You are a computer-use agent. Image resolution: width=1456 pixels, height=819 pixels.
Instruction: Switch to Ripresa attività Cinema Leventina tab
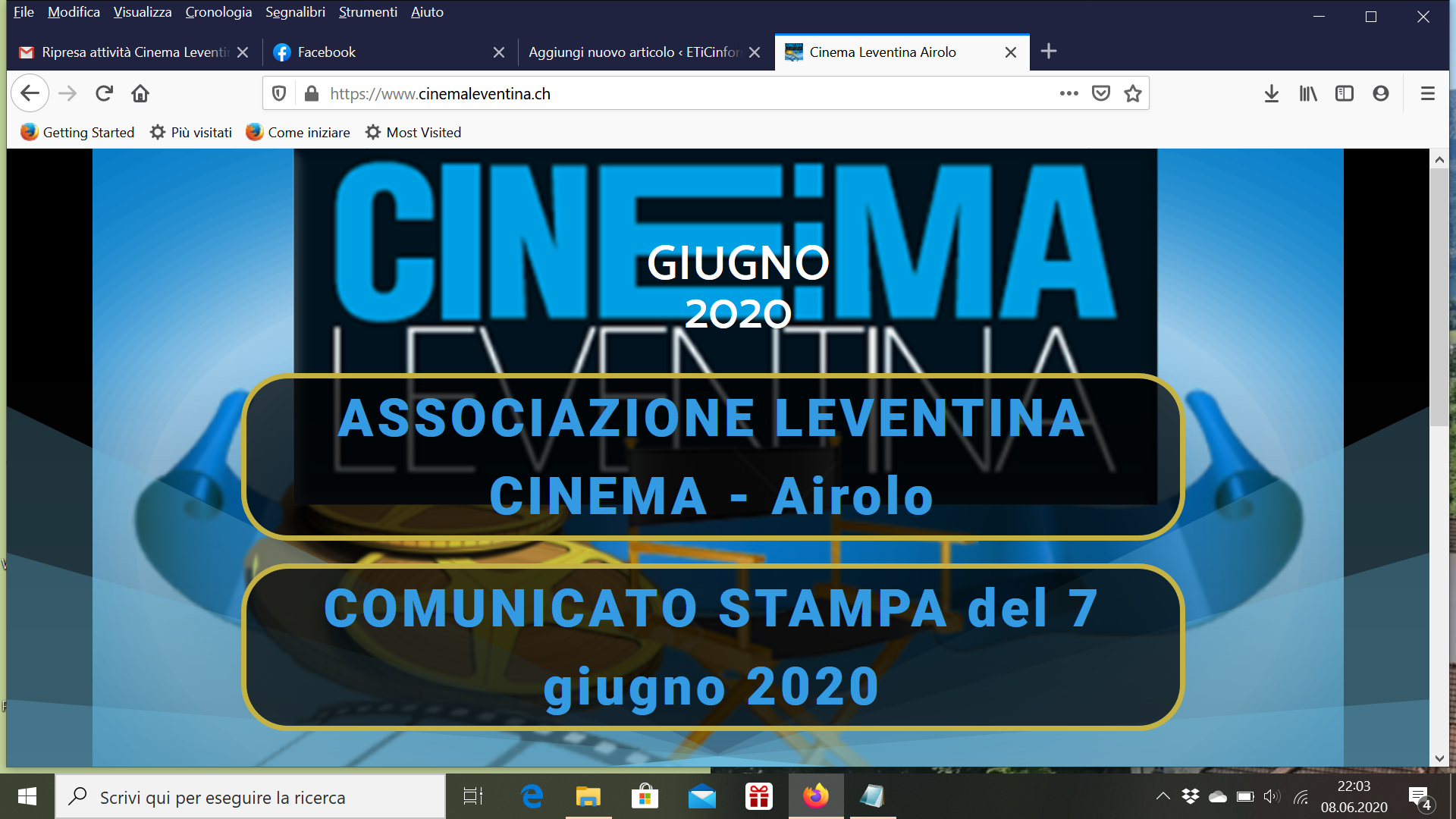tap(135, 52)
